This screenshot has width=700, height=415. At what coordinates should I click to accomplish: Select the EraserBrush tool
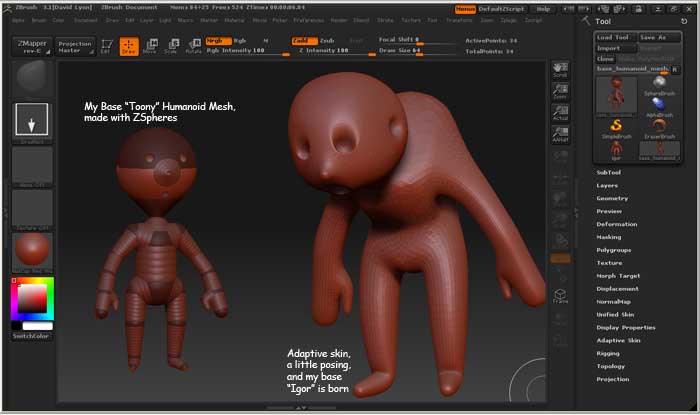pyautogui.click(x=659, y=129)
